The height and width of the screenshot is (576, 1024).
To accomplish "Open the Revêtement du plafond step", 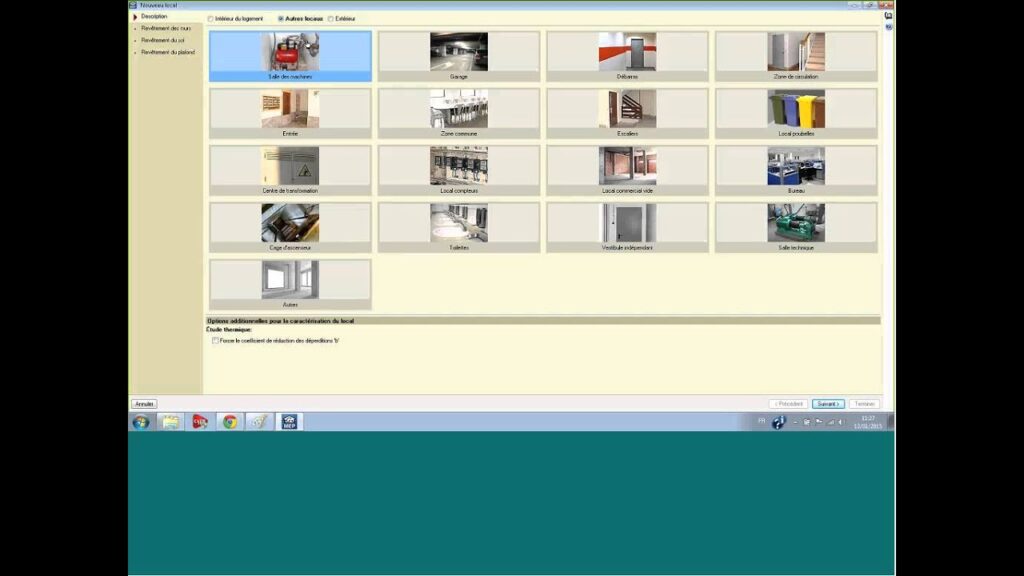I will 168,52.
